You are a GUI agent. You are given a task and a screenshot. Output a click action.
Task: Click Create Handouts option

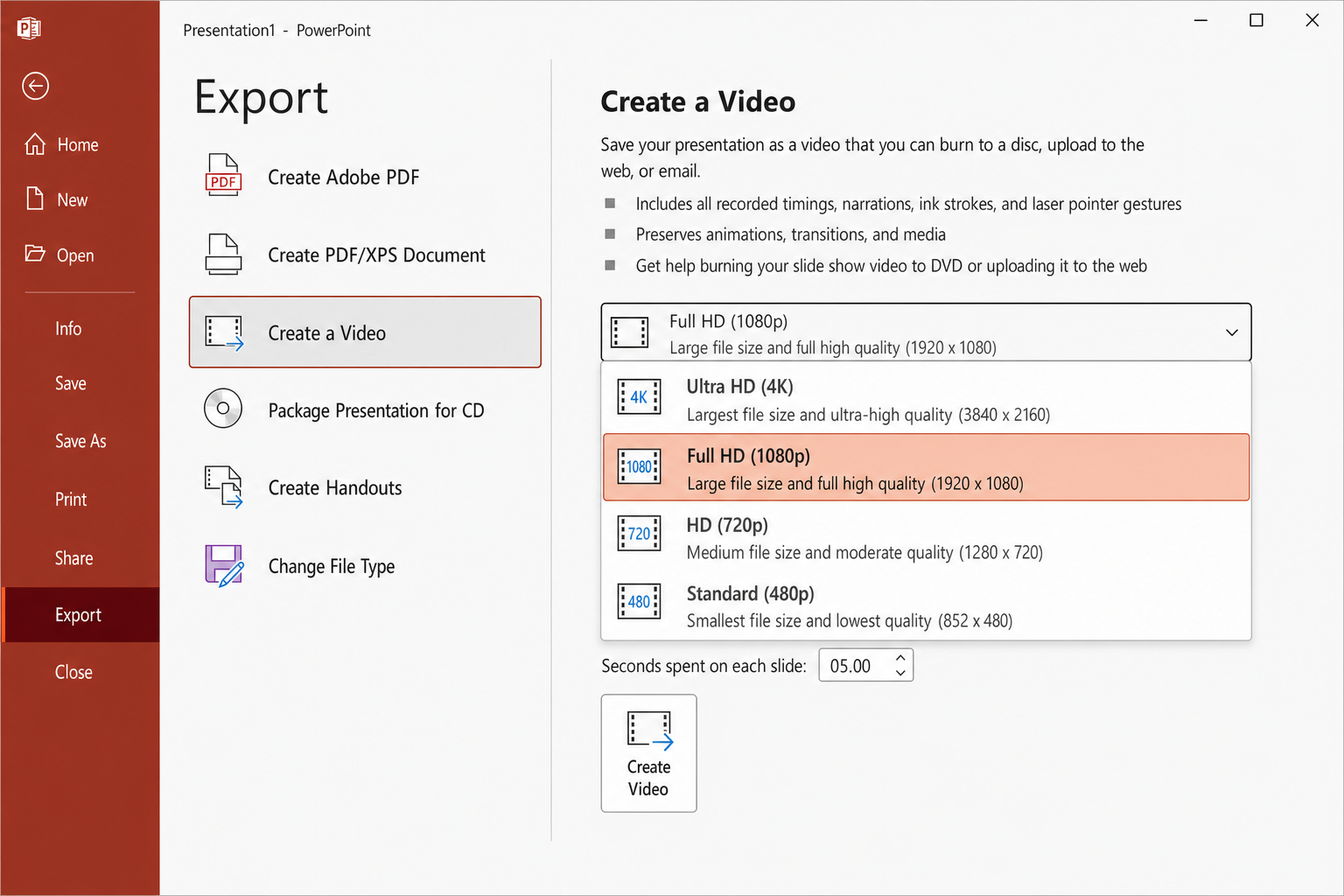tap(365, 487)
